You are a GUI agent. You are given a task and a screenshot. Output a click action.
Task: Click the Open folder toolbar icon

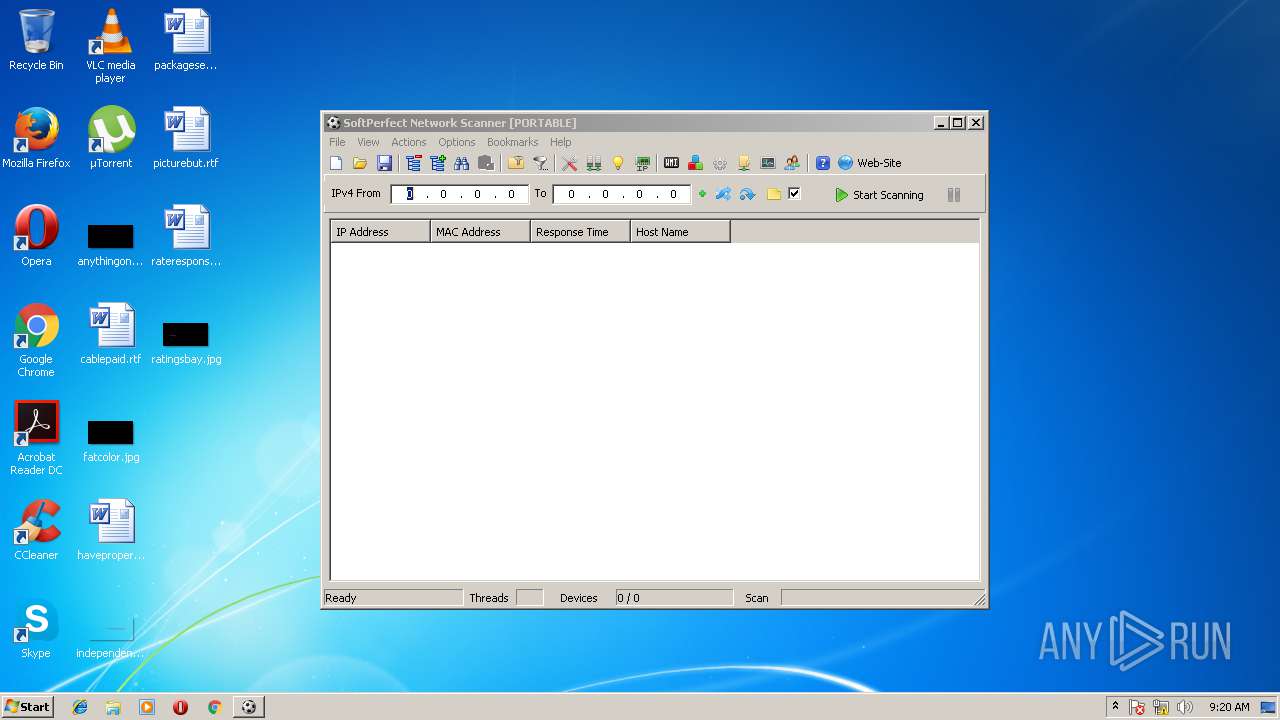pyautogui.click(x=360, y=163)
